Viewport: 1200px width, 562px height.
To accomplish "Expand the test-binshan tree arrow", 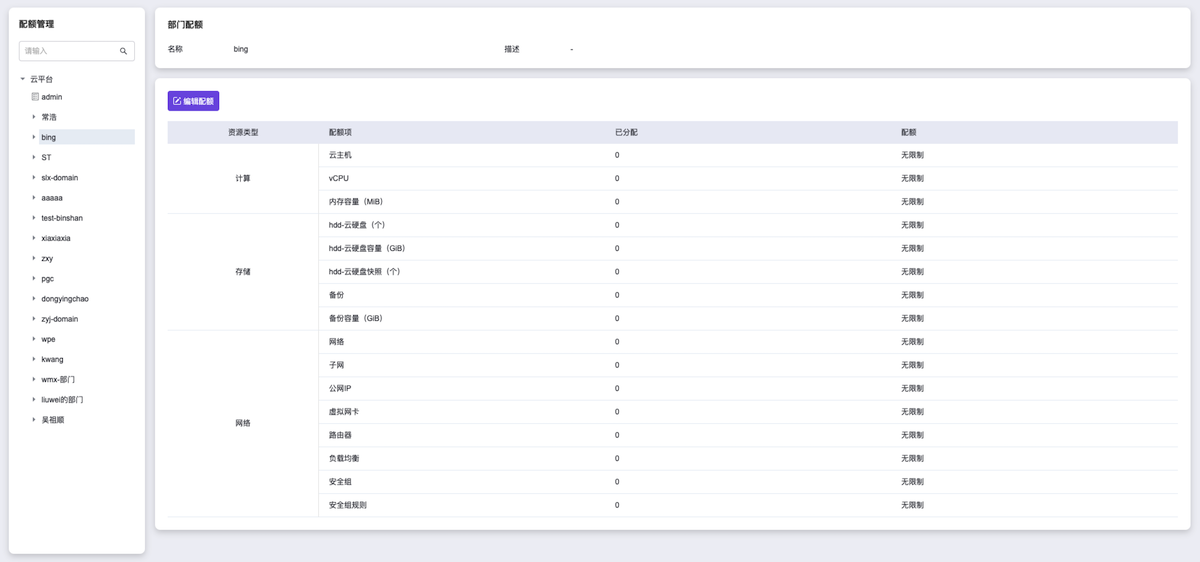I will (34, 218).
